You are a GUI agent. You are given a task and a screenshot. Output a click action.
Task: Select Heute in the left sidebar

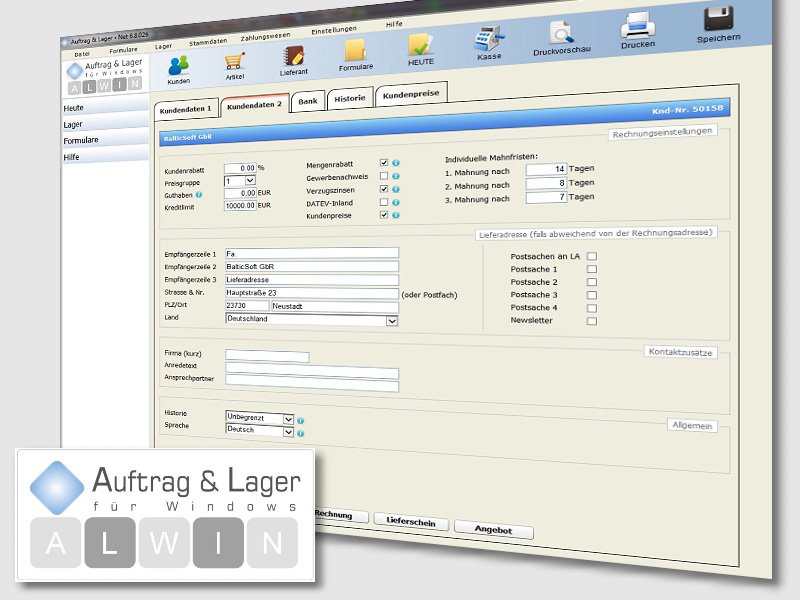[x=105, y=107]
